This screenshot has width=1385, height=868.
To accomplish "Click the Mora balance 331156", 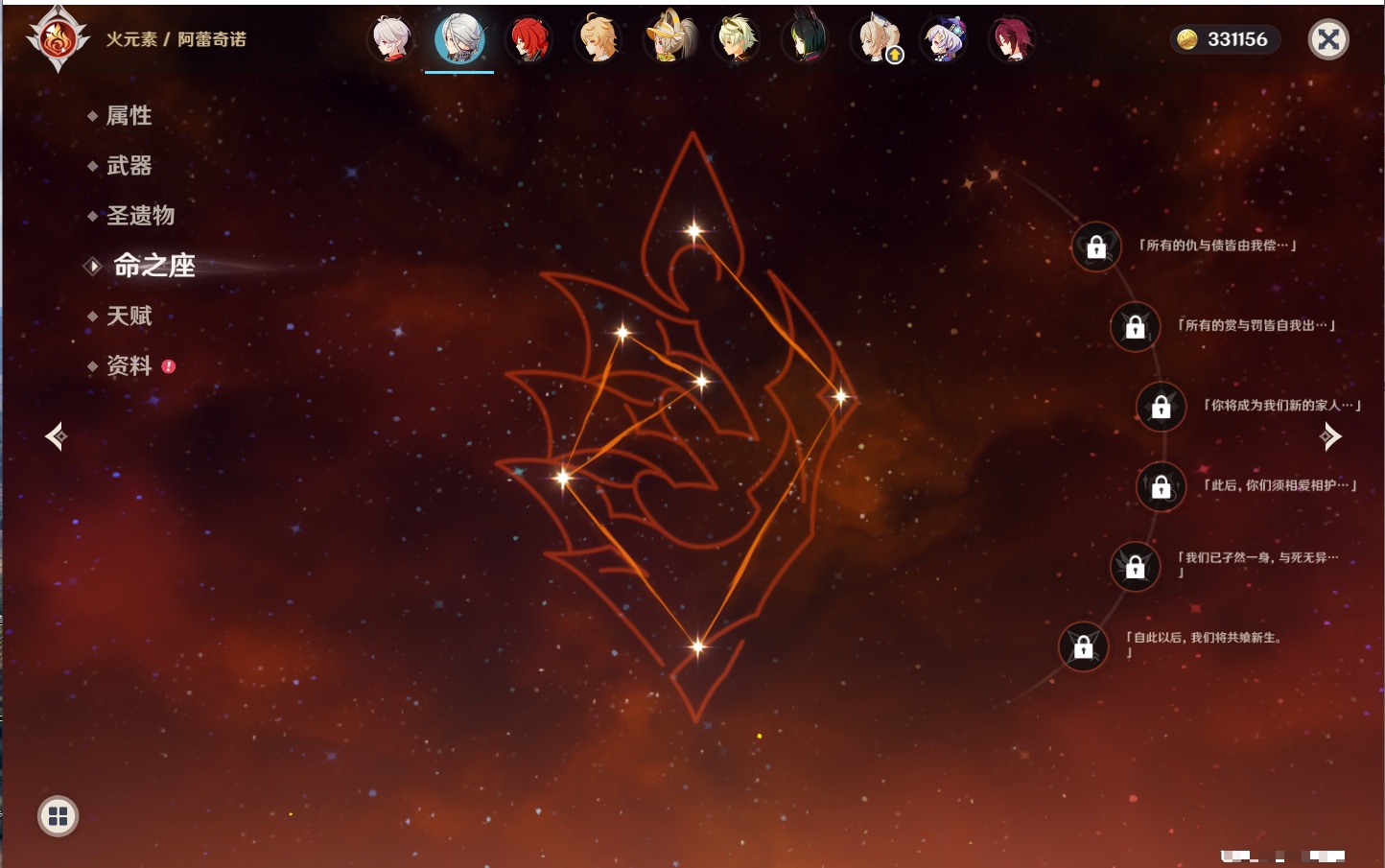I will click(x=1237, y=39).
